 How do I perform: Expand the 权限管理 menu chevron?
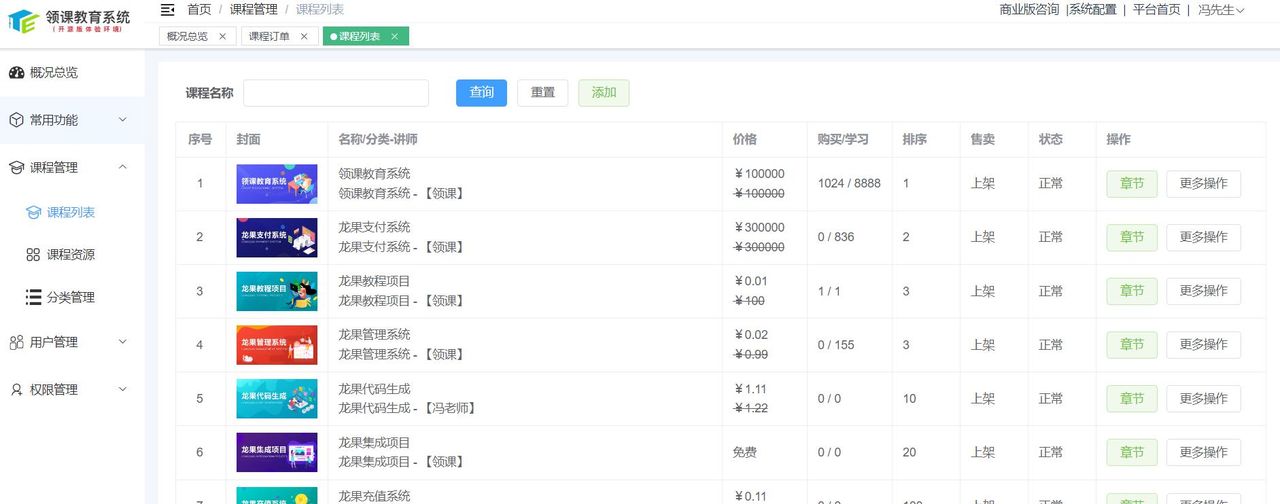tap(123, 389)
